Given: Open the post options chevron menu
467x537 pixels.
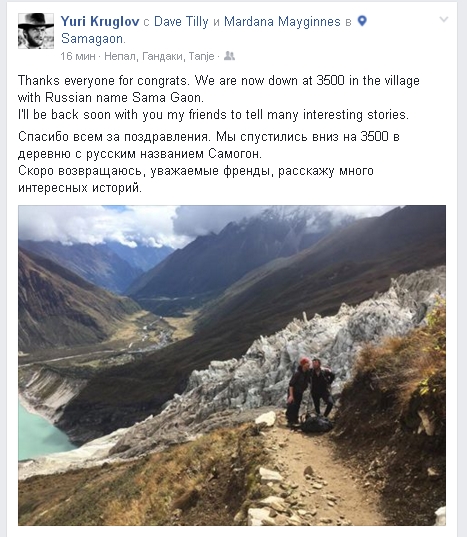Looking at the screenshot, I should 444,20.
